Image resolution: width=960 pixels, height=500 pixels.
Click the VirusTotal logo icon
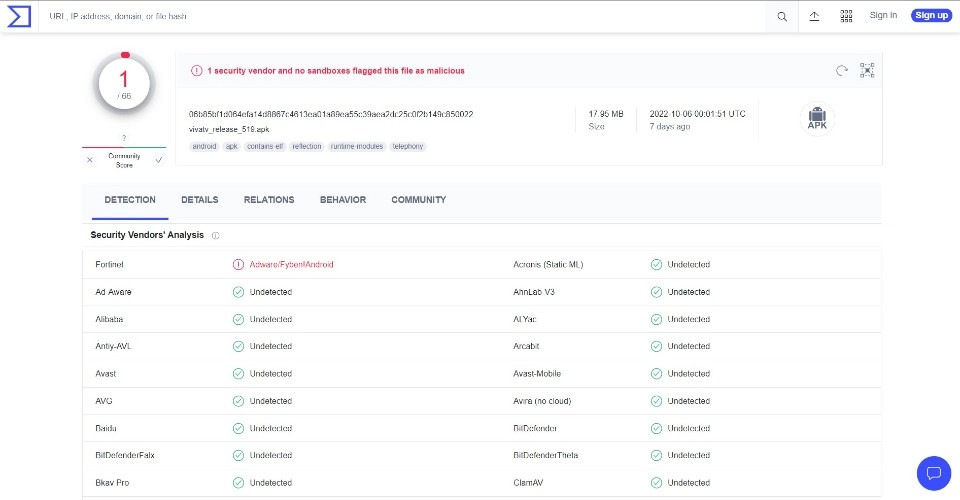(x=19, y=17)
